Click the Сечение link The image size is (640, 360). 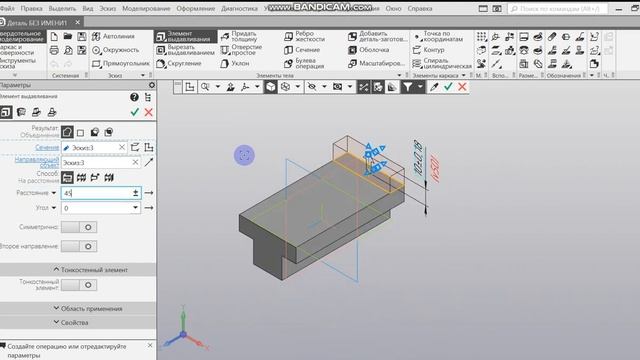[x=47, y=147]
